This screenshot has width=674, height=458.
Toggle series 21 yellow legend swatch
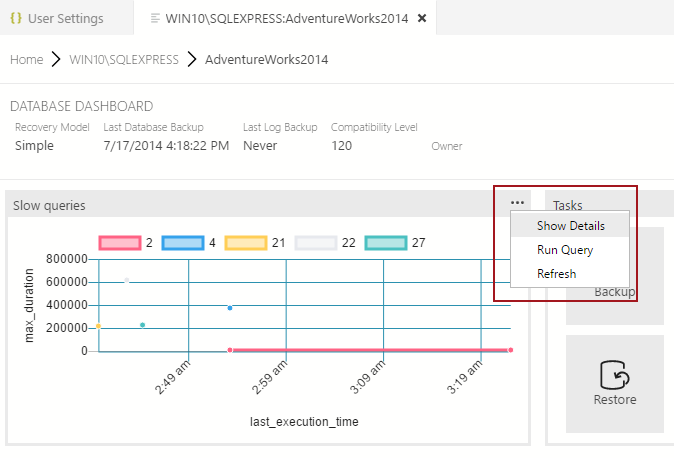(x=246, y=243)
